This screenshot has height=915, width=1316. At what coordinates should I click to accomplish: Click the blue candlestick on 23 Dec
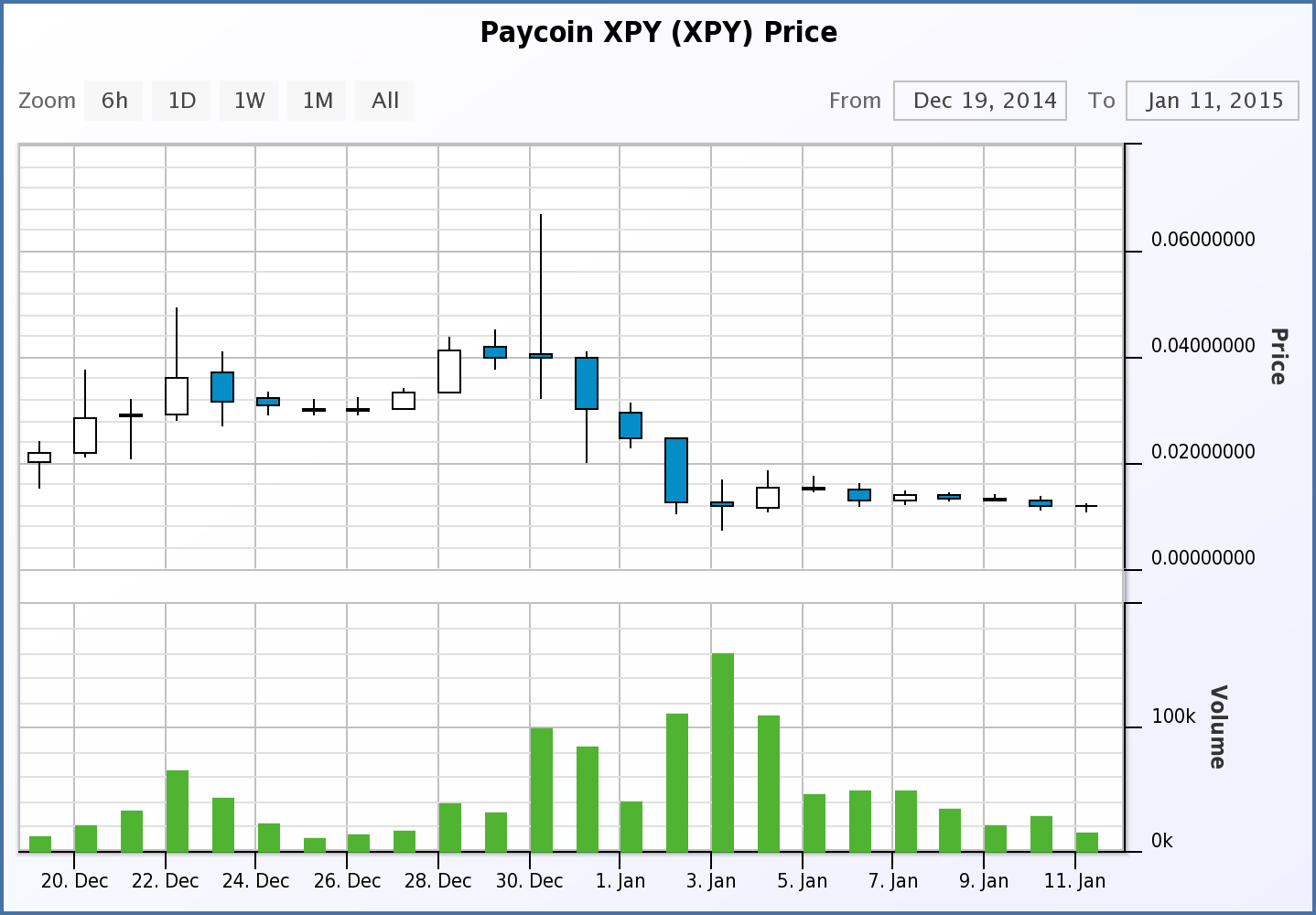coord(222,387)
